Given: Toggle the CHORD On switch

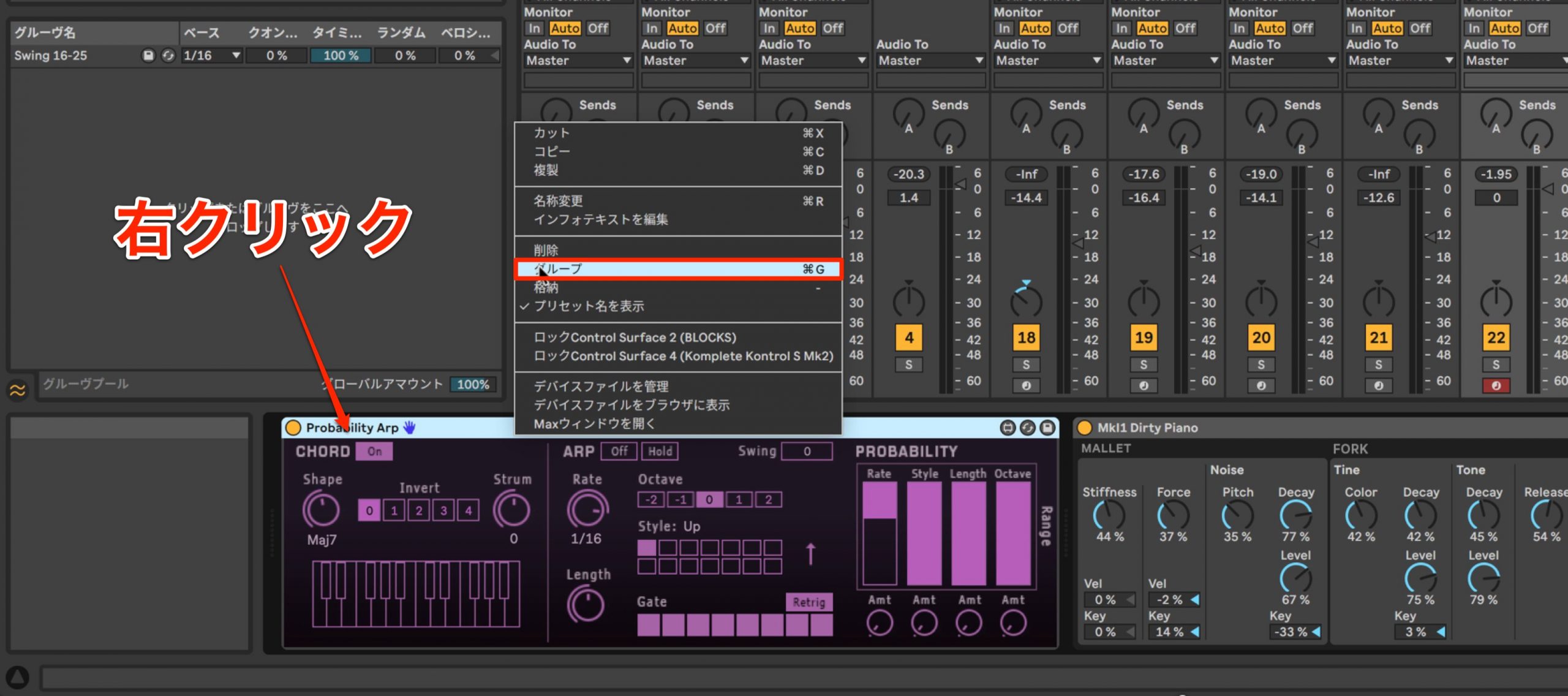Looking at the screenshot, I should 374,452.
